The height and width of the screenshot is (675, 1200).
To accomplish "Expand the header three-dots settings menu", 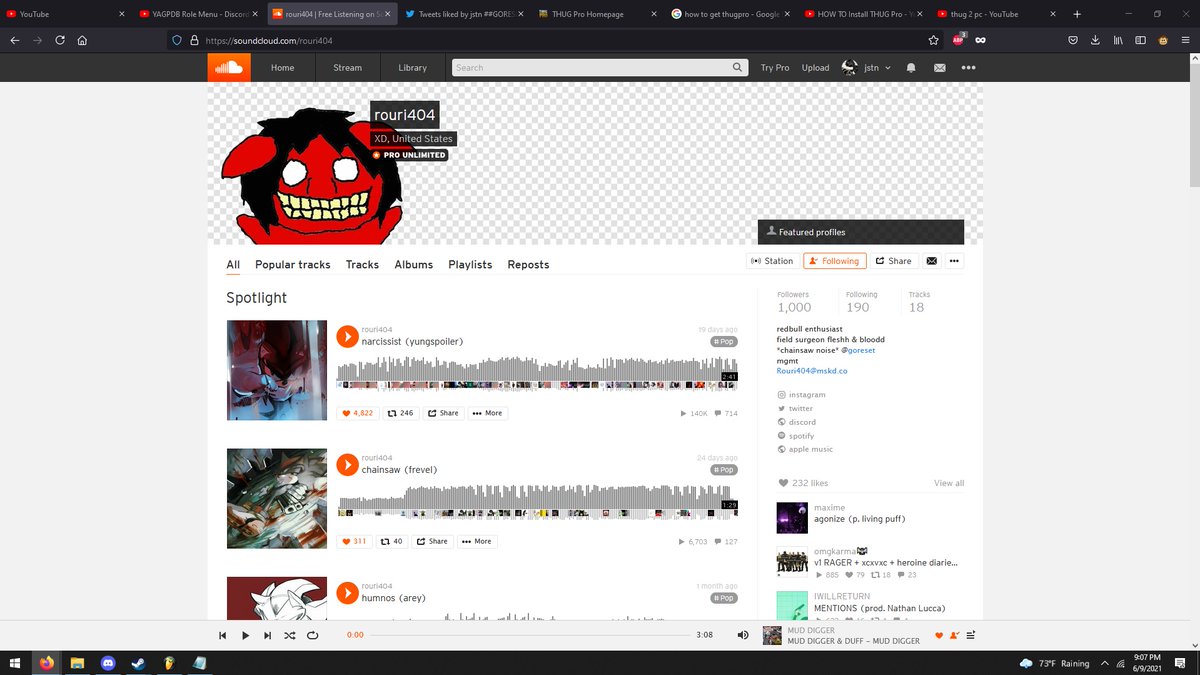I will 968,68.
